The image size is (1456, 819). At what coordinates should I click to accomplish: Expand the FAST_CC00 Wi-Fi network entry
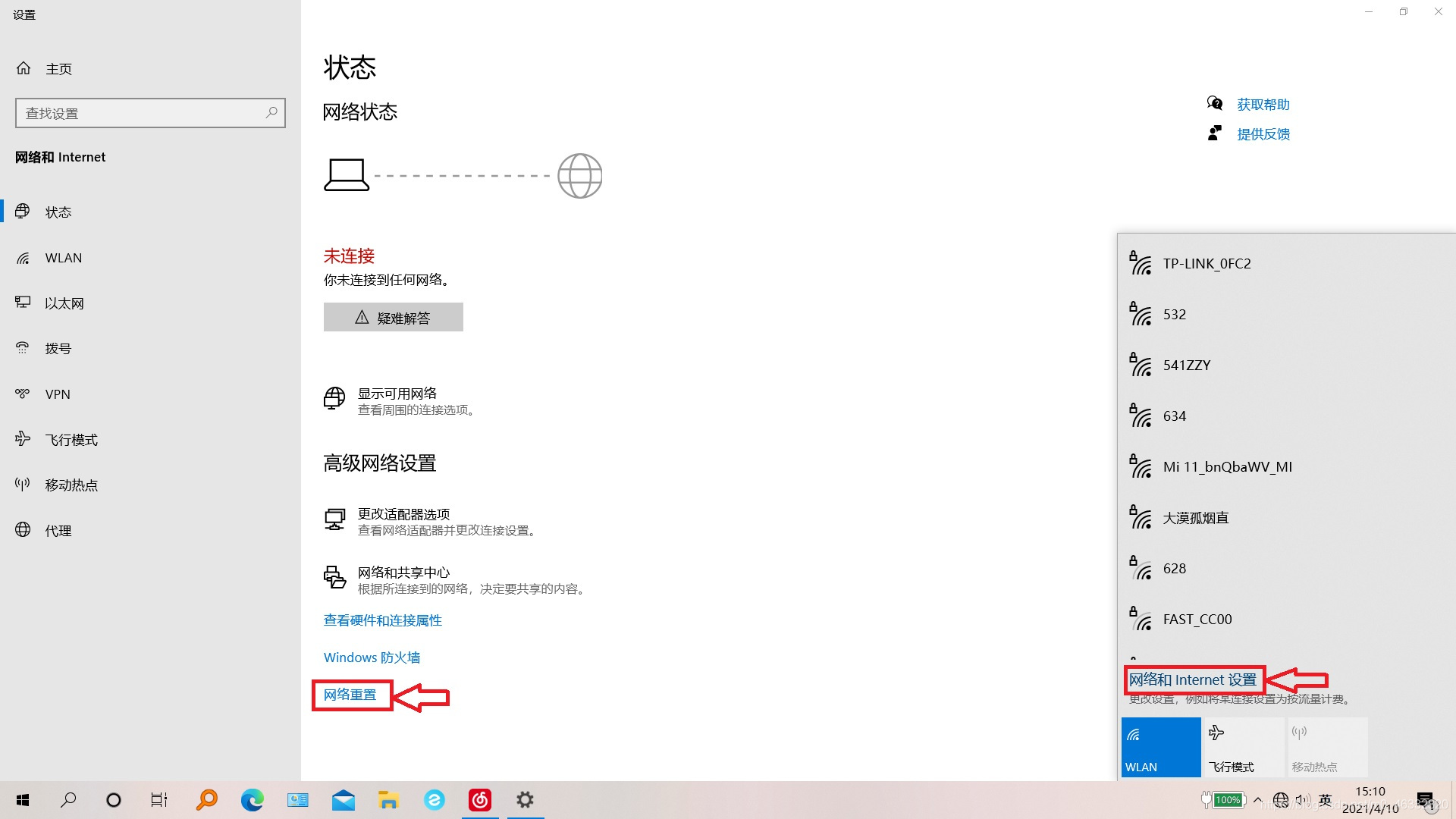point(1197,620)
